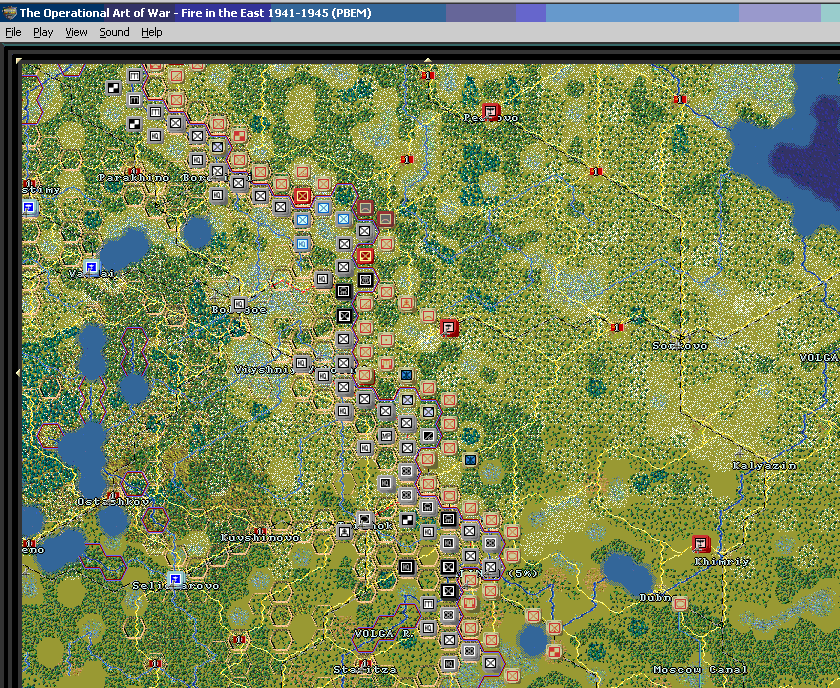Click the Moscow Canal label
840x688 pixels.
click(x=700, y=669)
